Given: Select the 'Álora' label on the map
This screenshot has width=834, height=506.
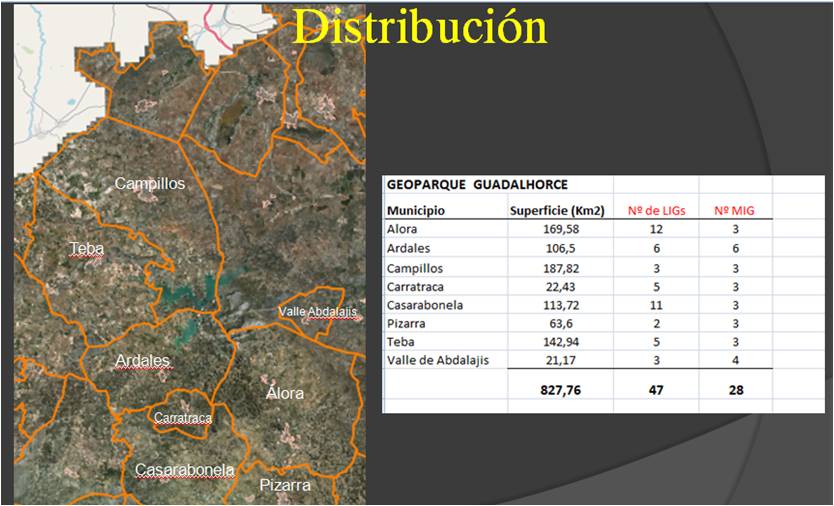Looking at the screenshot, I should (x=285, y=393).
